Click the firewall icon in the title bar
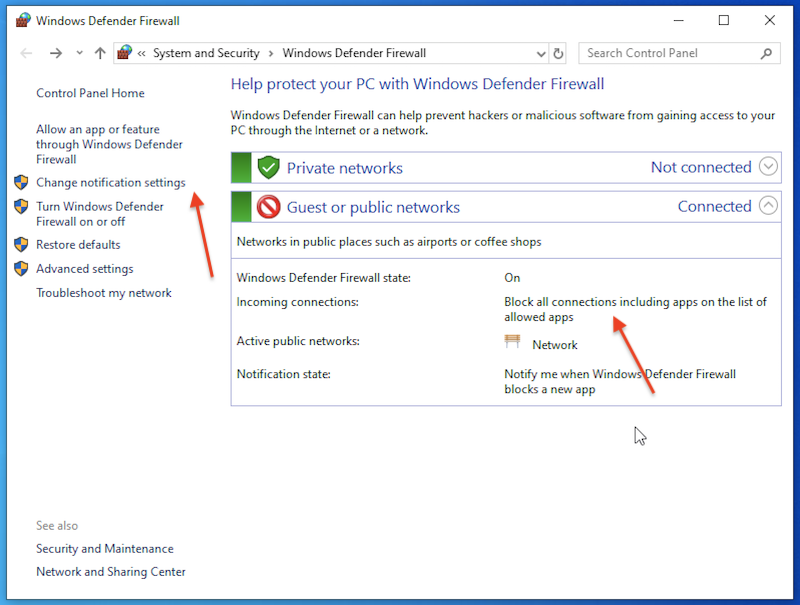 23,20
